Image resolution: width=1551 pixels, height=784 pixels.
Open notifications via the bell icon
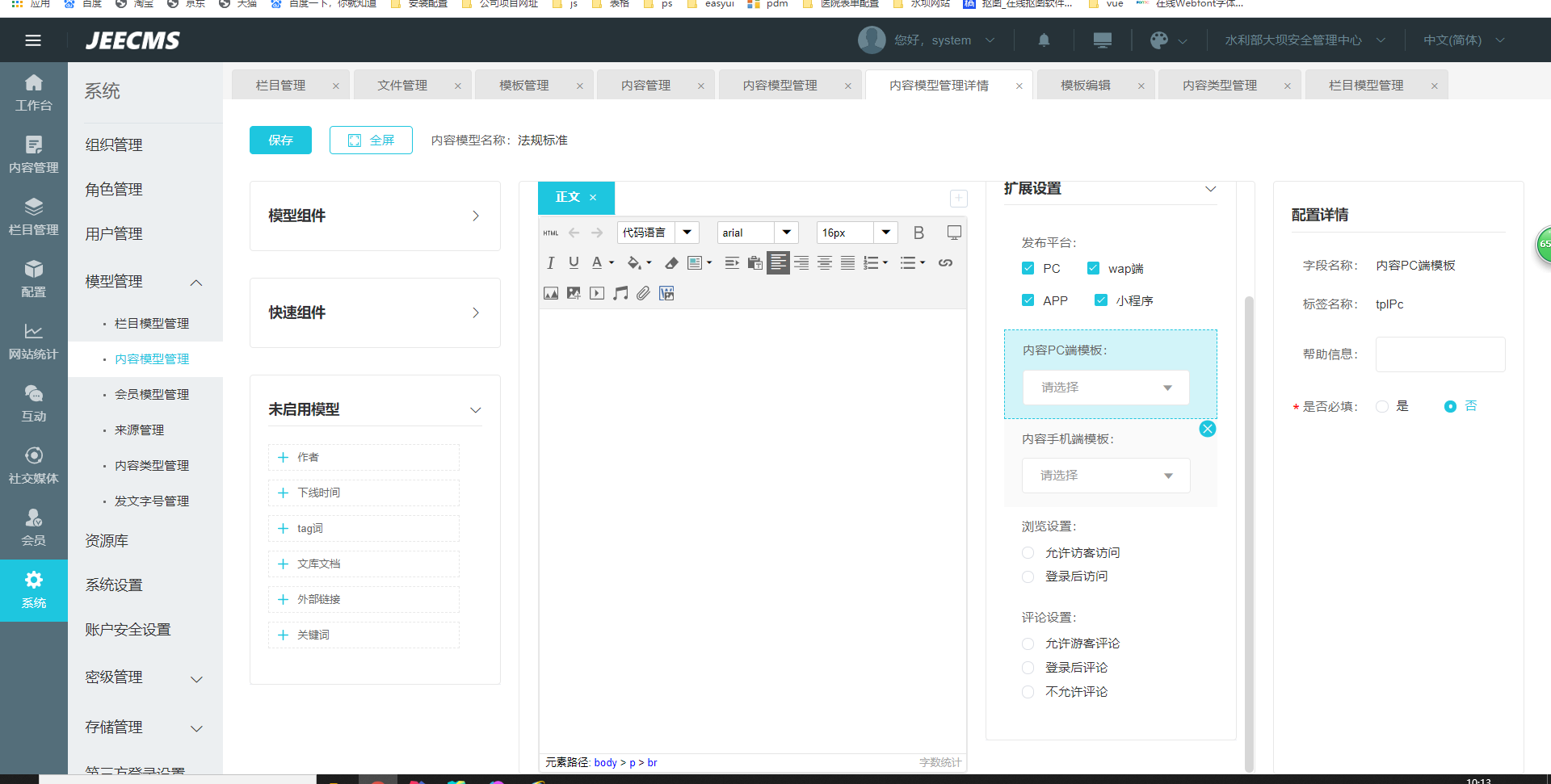click(x=1044, y=40)
